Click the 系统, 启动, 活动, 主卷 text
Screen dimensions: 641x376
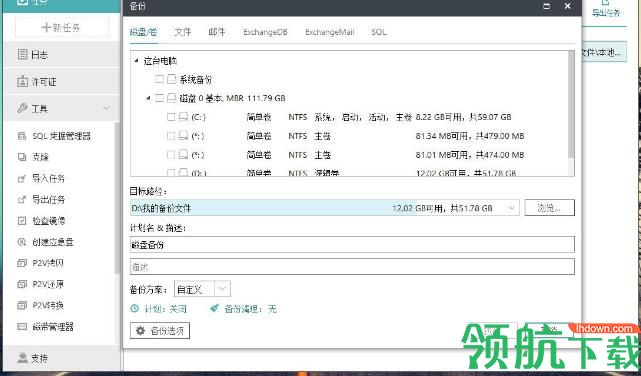[363, 117]
